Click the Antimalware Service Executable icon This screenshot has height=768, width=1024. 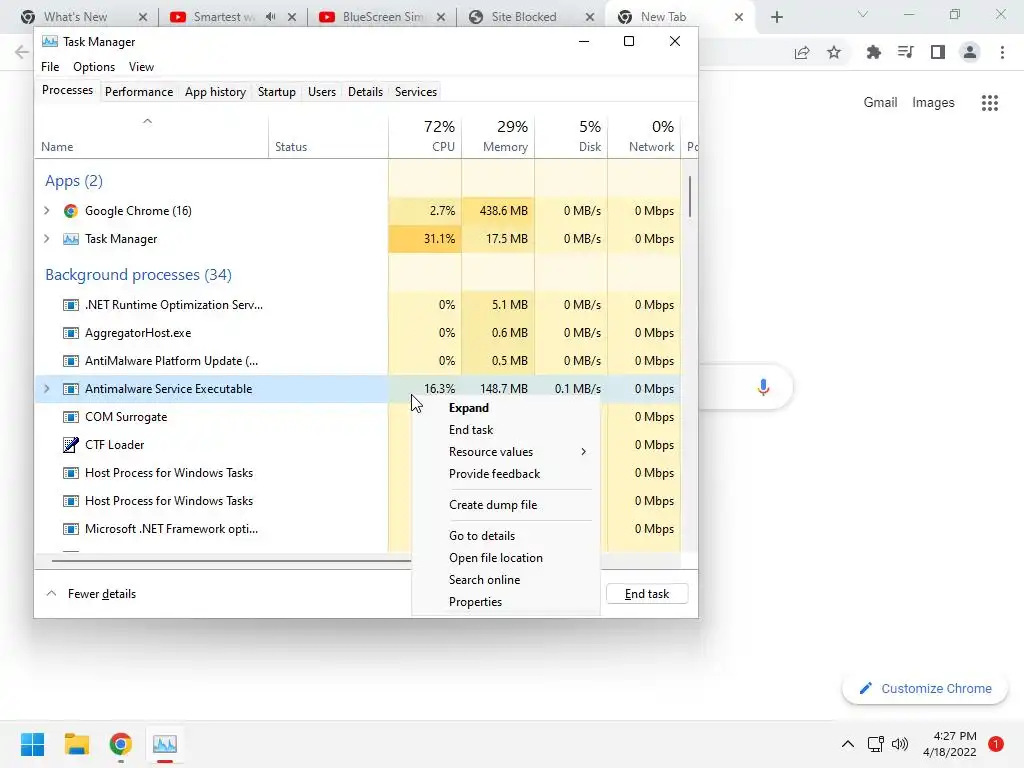pos(71,389)
